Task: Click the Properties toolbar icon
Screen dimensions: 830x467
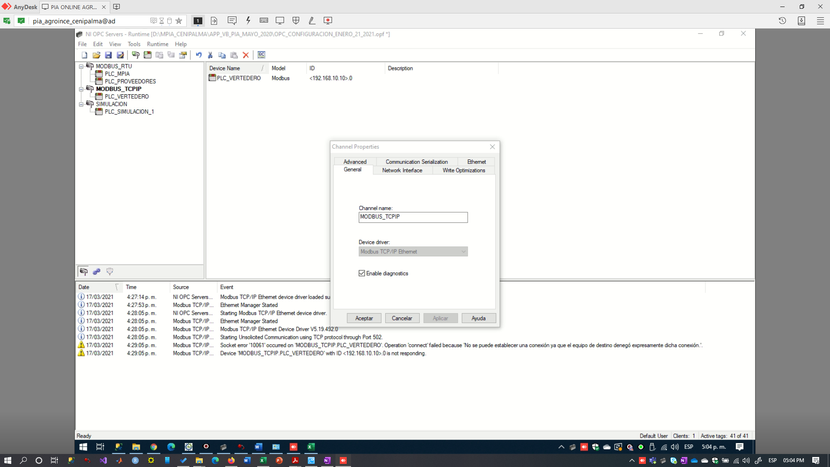Action: pyautogui.click(x=183, y=55)
